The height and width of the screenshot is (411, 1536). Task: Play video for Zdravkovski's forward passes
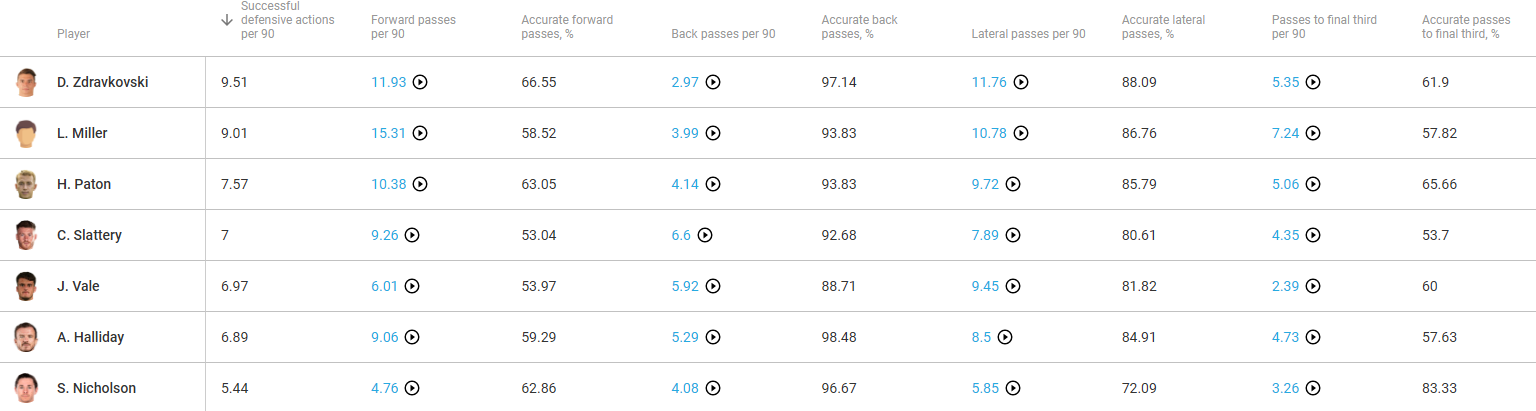tap(420, 83)
